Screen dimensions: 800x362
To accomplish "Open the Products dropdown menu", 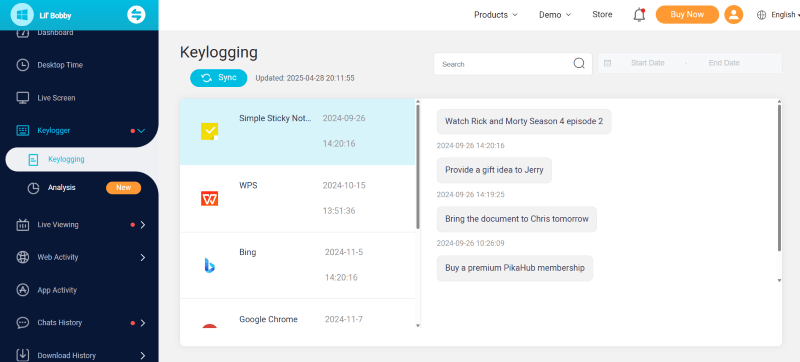I will (496, 15).
